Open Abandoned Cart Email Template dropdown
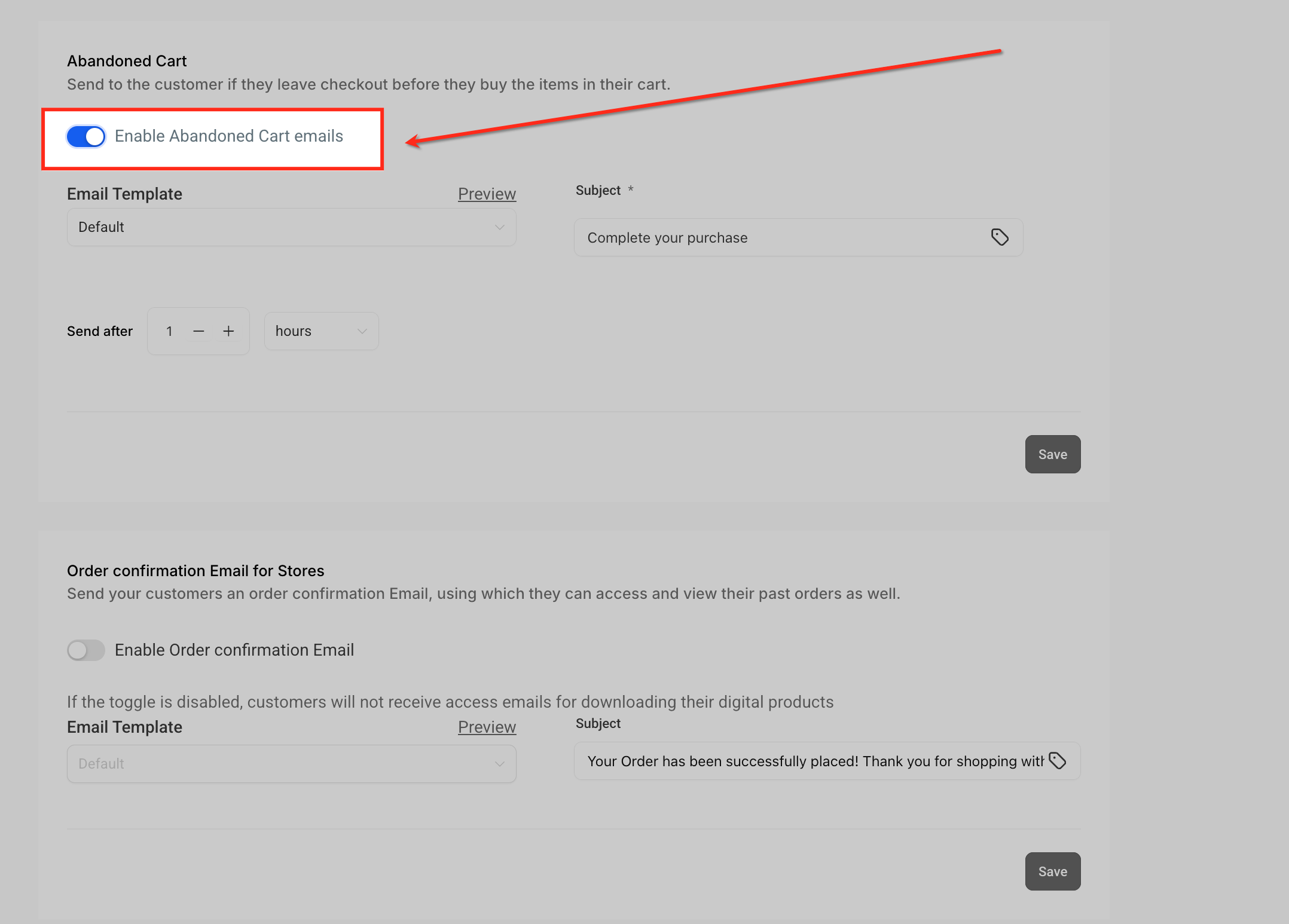This screenshot has width=1289, height=924. [291, 227]
